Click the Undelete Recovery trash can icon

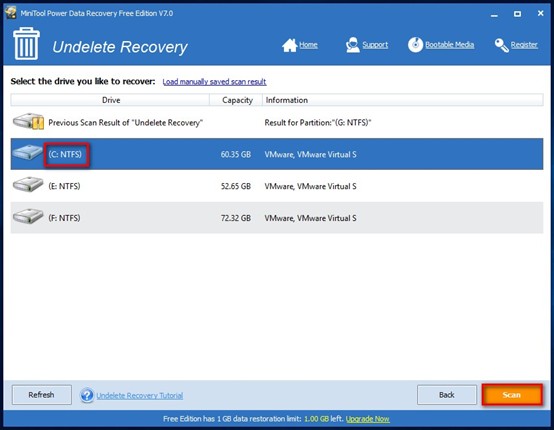pos(26,43)
